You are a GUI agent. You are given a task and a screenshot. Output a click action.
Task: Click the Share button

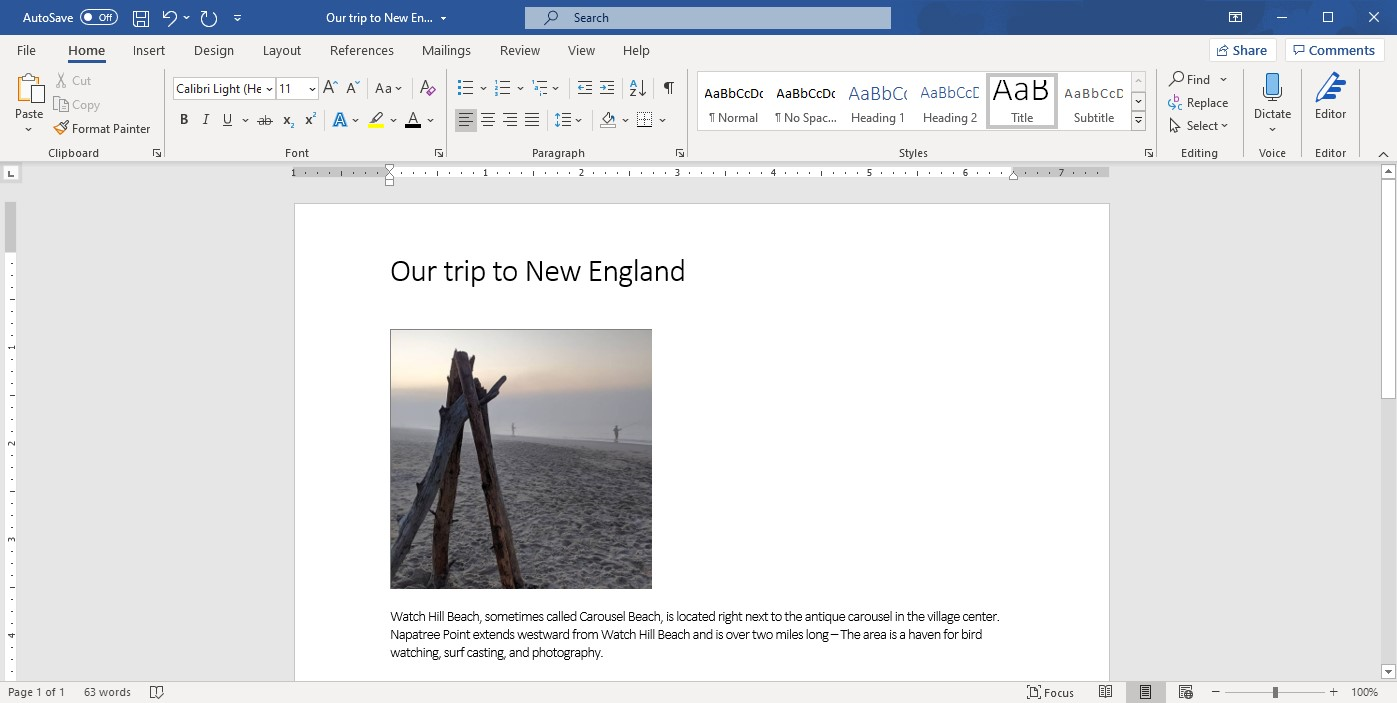coord(1242,50)
